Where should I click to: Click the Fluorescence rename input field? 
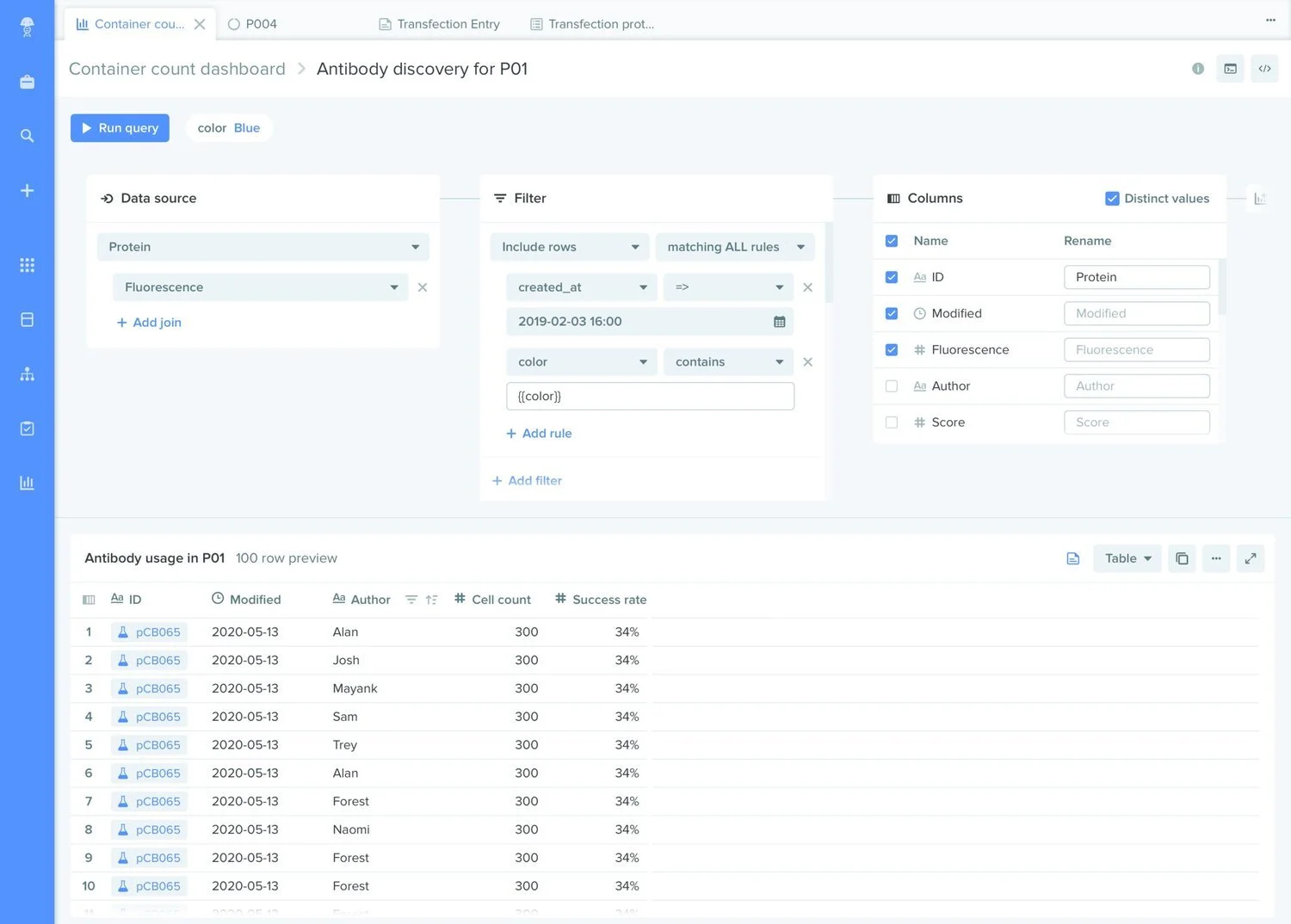click(x=1137, y=350)
